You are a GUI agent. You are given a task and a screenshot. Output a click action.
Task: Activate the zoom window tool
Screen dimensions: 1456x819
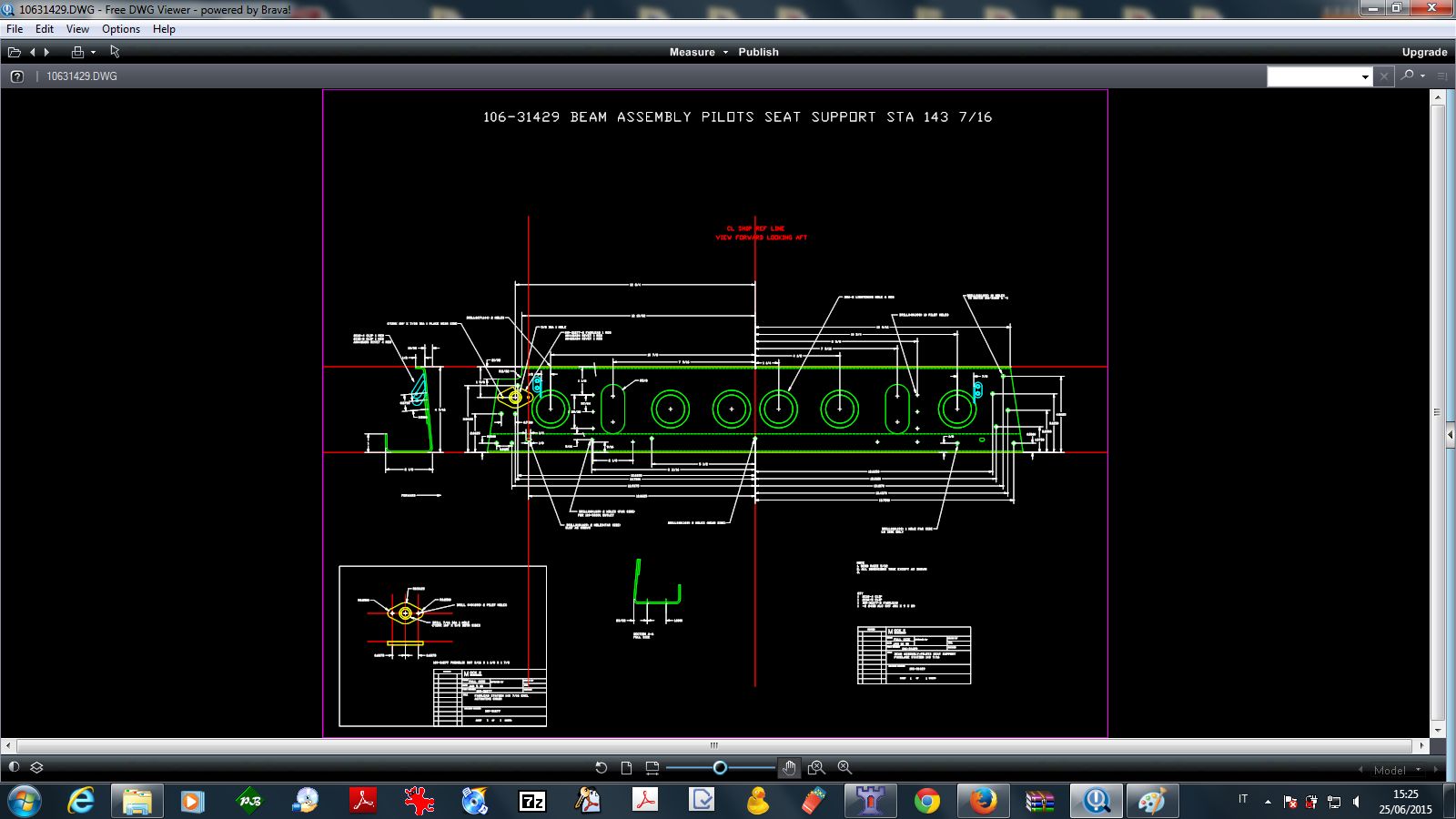(815, 768)
